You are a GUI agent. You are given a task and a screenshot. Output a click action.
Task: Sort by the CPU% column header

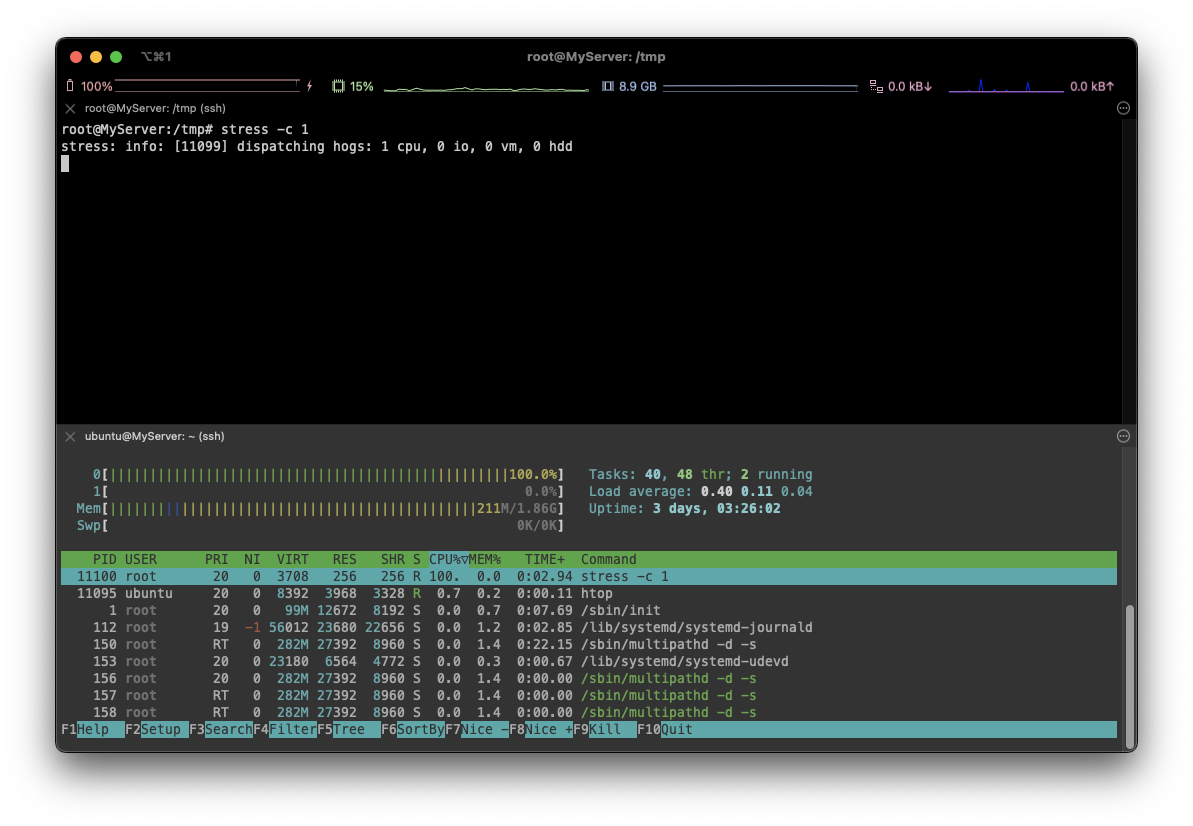tap(448, 559)
